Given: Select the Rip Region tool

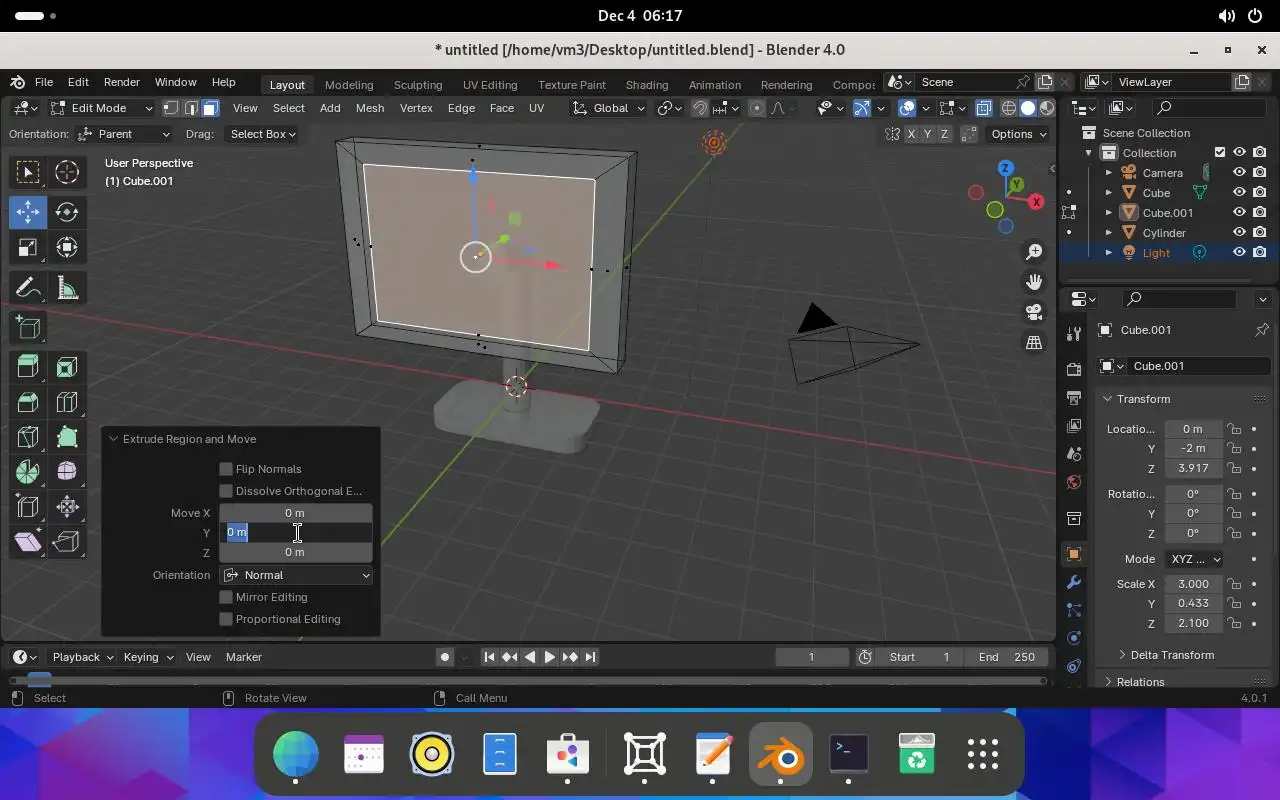Looking at the screenshot, I should click(67, 541).
